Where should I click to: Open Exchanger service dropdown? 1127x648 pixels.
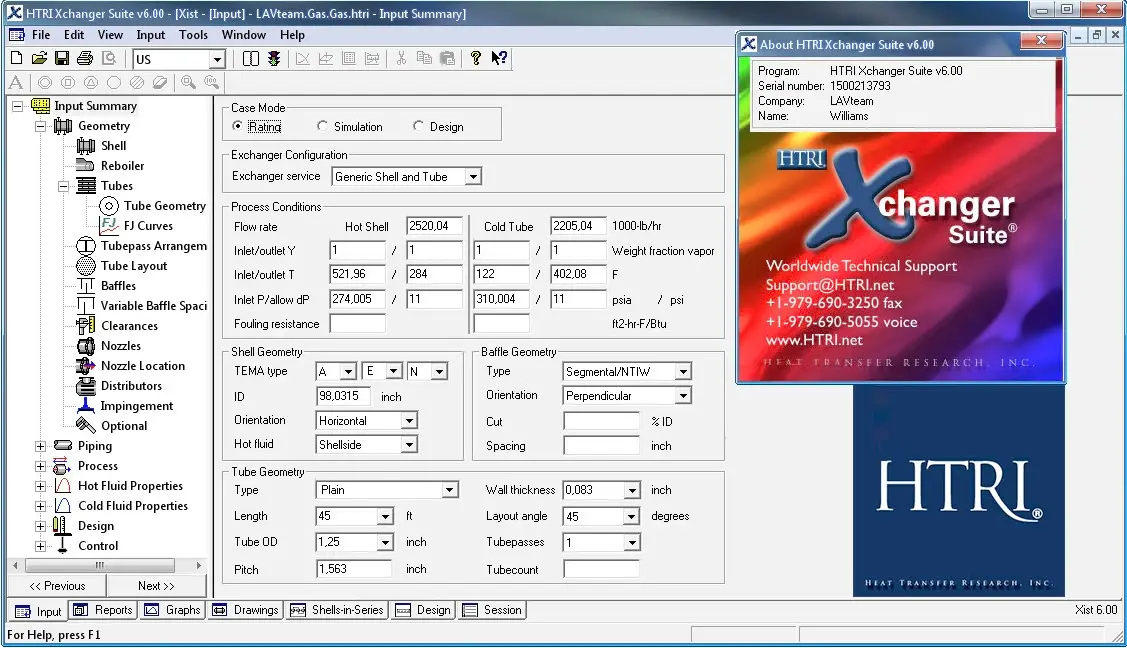point(473,177)
